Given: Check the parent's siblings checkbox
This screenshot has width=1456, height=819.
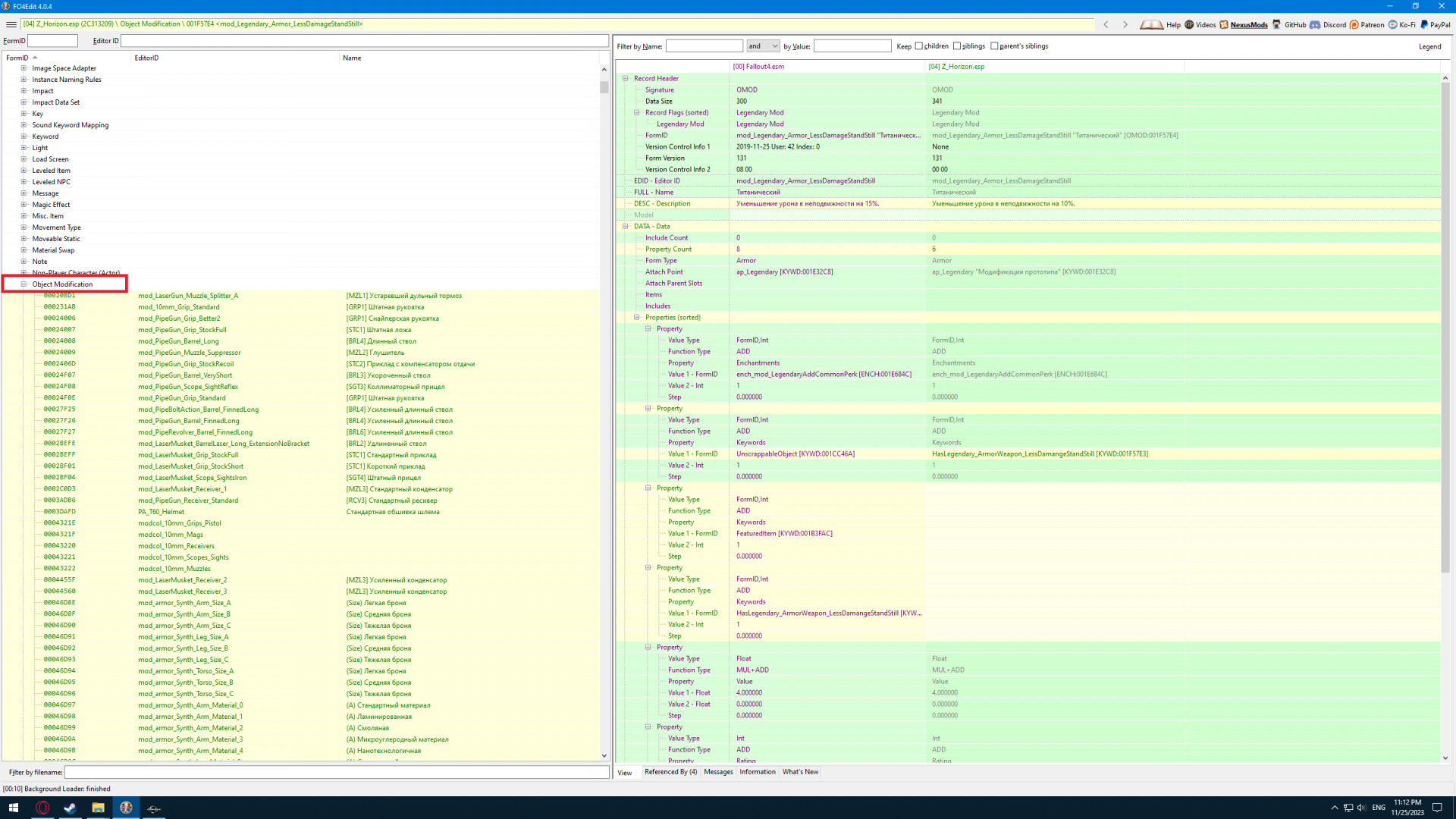Looking at the screenshot, I should pos(994,46).
